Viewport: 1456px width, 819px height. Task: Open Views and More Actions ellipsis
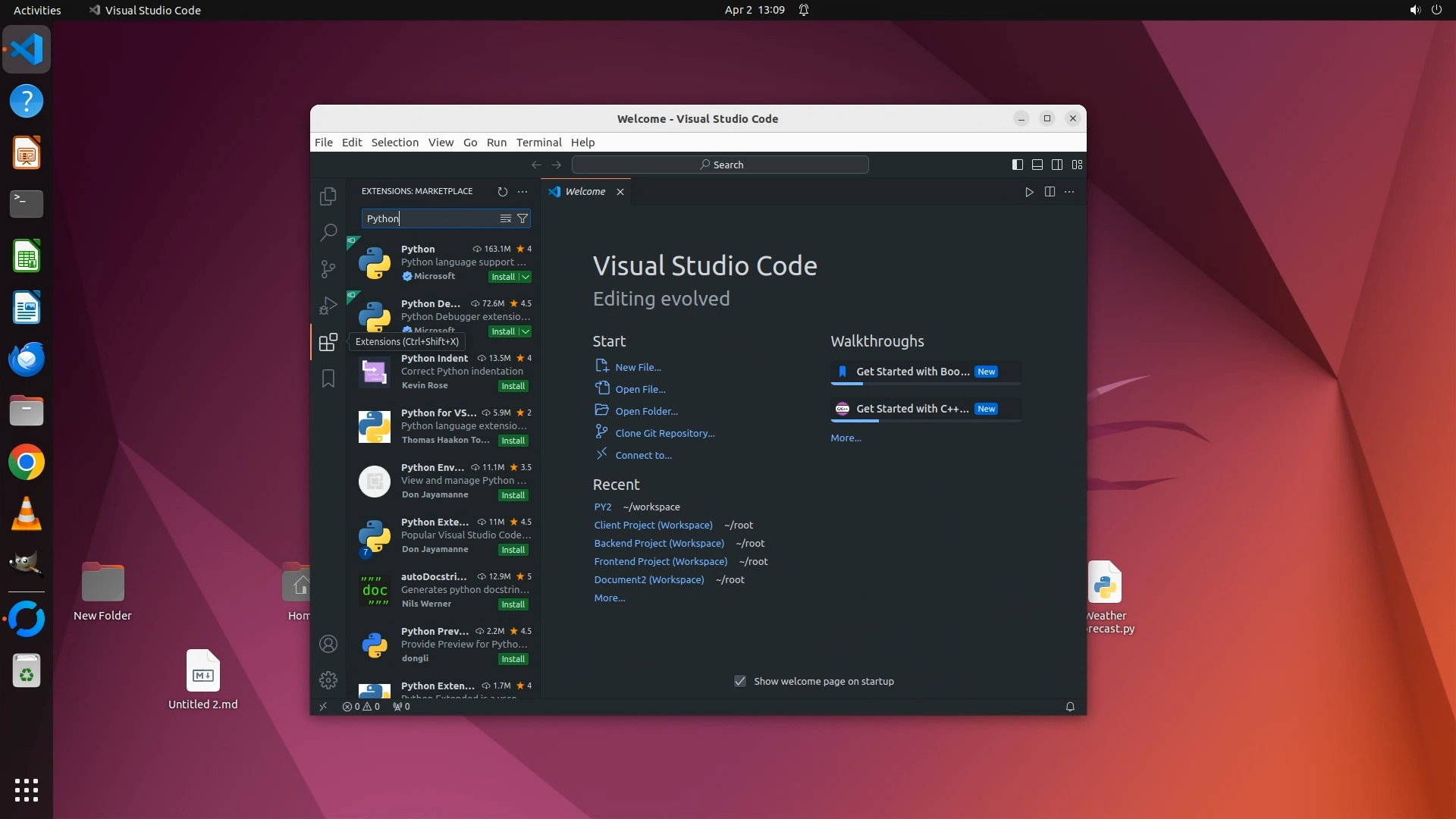coord(522,192)
